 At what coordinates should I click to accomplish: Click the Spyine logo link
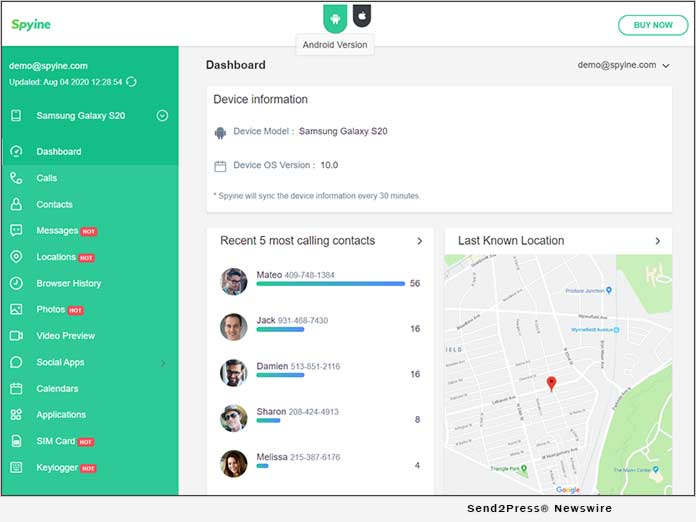[31, 24]
